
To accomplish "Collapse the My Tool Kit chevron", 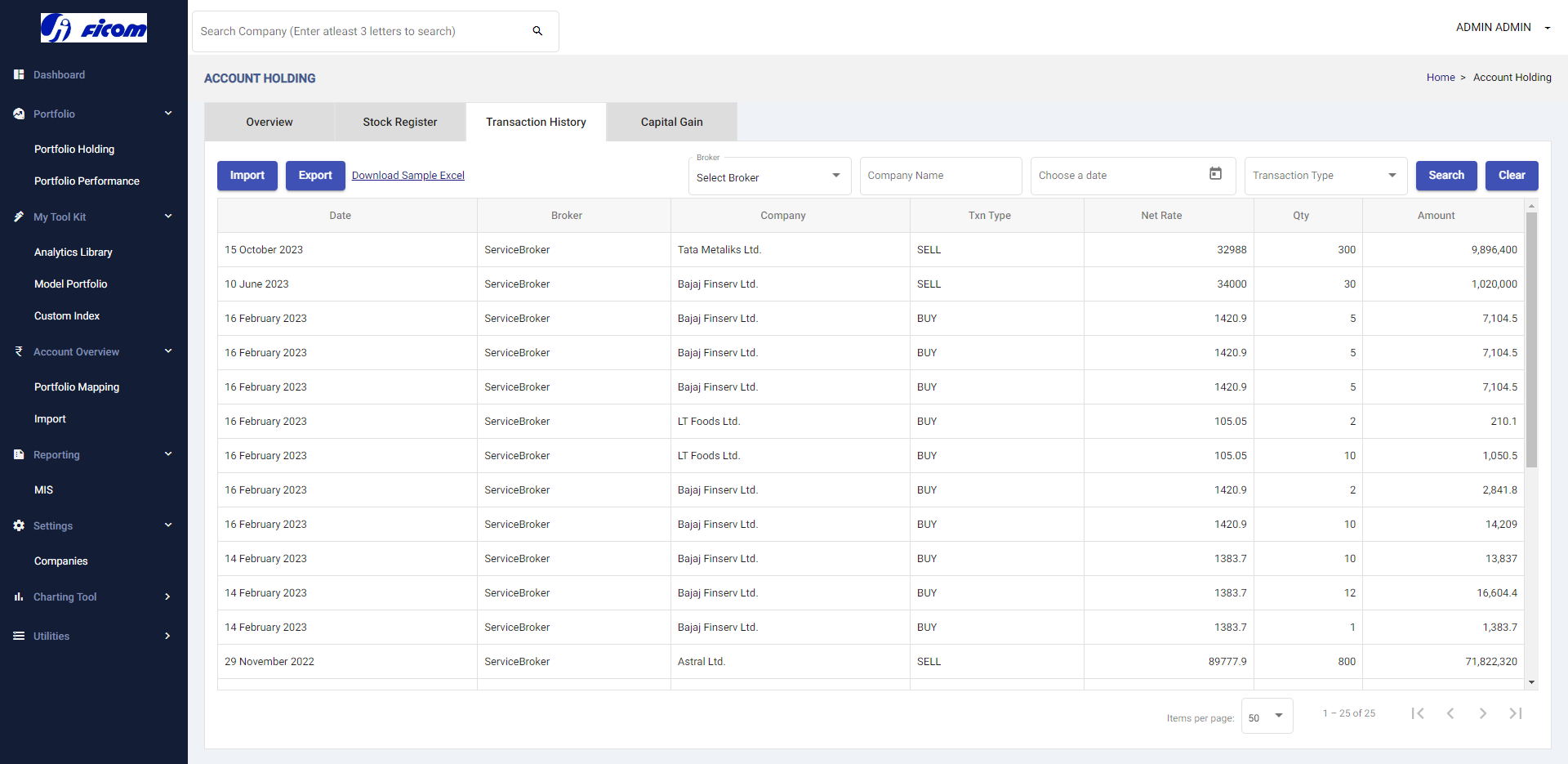I will click(x=168, y=217).
